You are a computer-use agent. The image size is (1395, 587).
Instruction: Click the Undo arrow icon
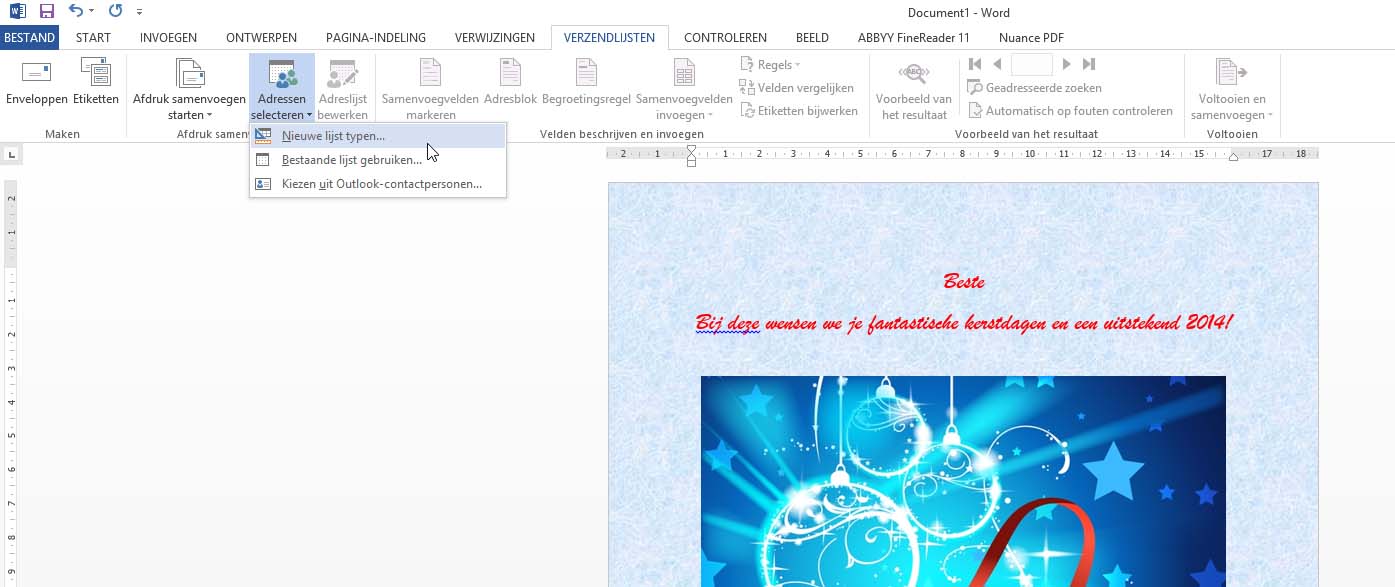pyautogui.click(x=76, y=12)
